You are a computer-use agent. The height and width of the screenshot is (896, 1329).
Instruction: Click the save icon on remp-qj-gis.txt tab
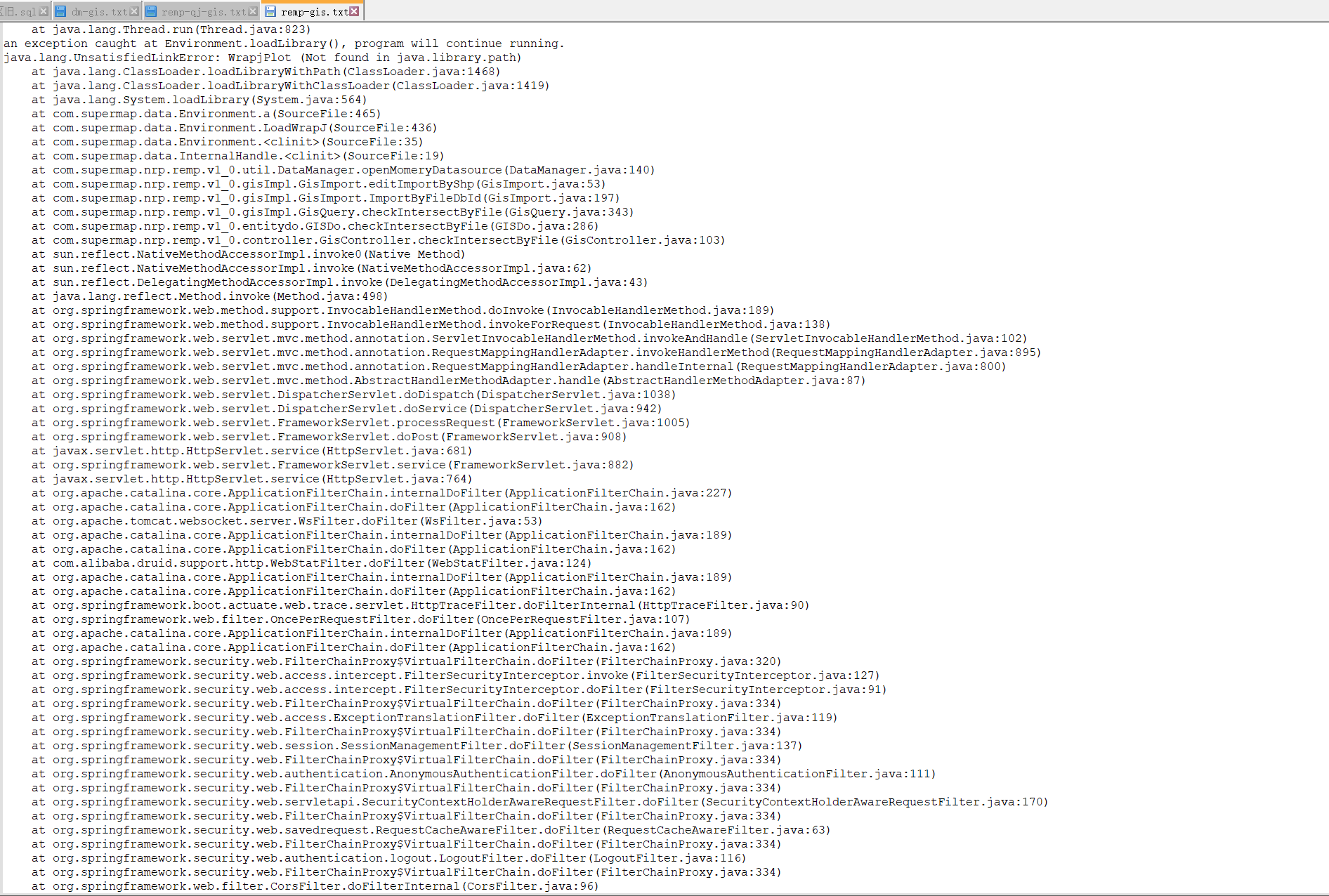click(151, 11)
